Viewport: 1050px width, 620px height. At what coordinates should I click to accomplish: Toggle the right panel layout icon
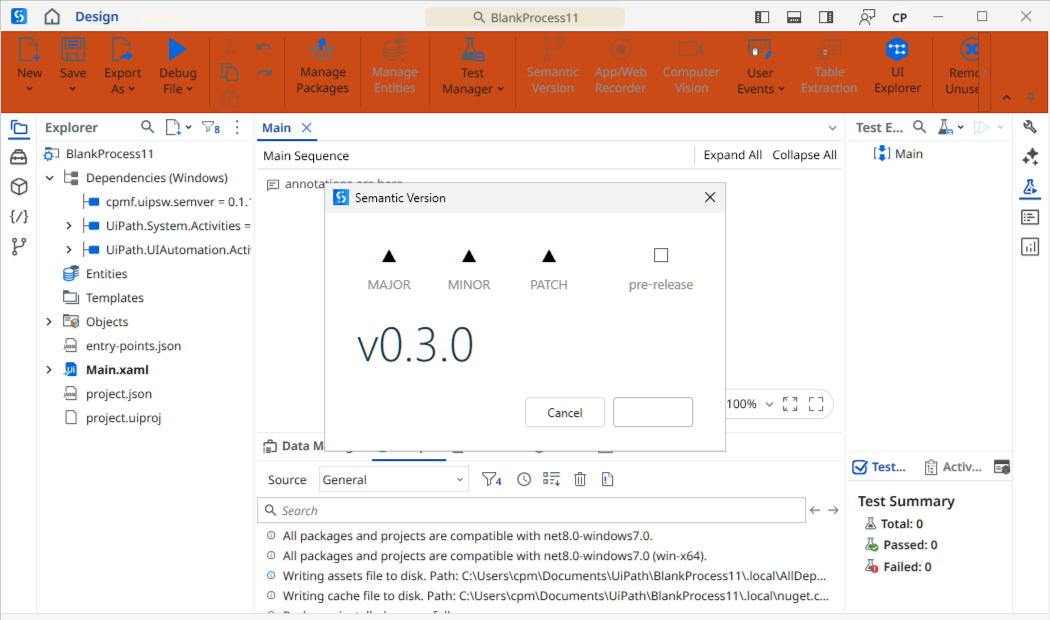[x=826, y=17]
